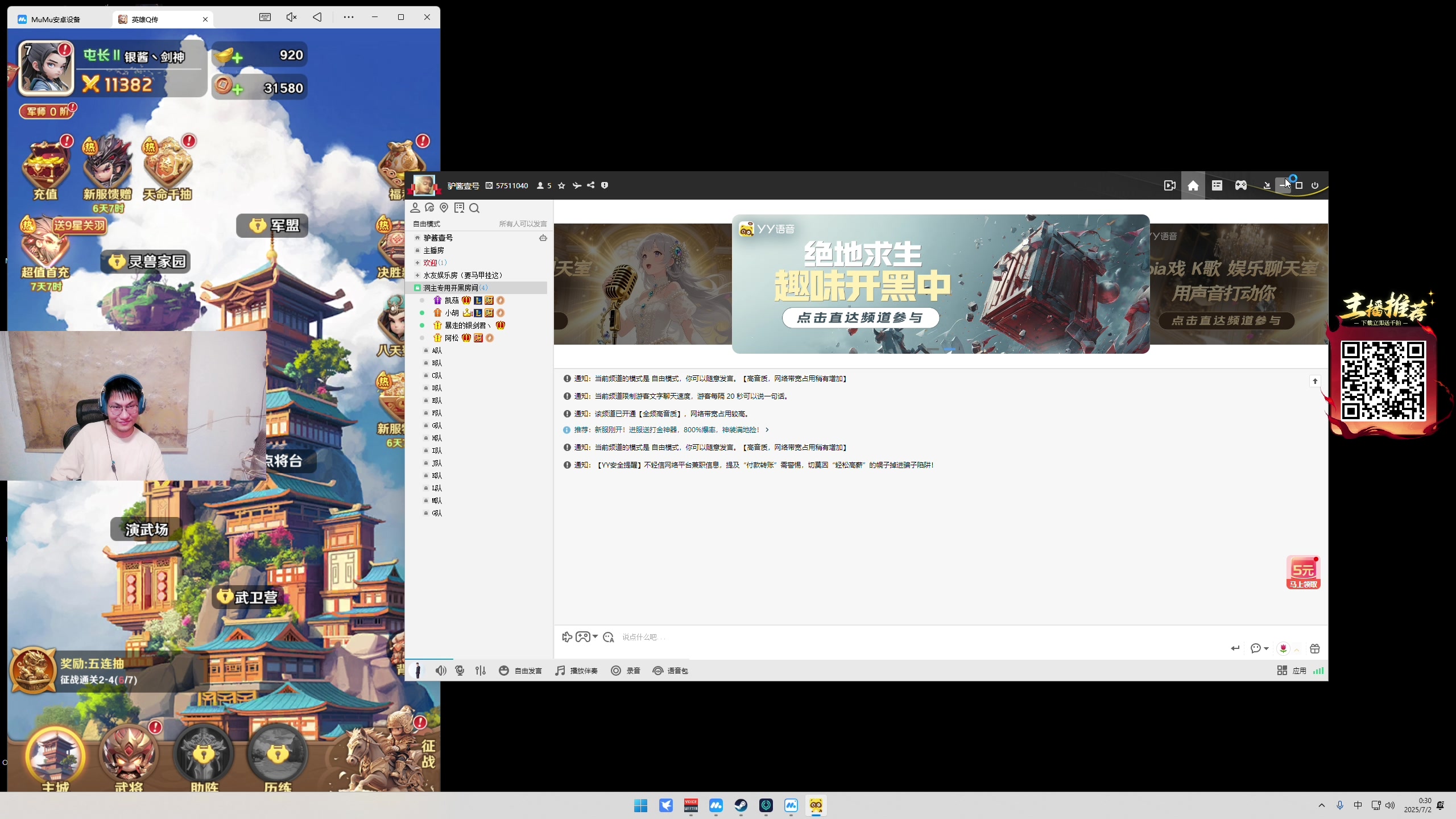Expand the 欢迎(1) channel

pos(417,263)
